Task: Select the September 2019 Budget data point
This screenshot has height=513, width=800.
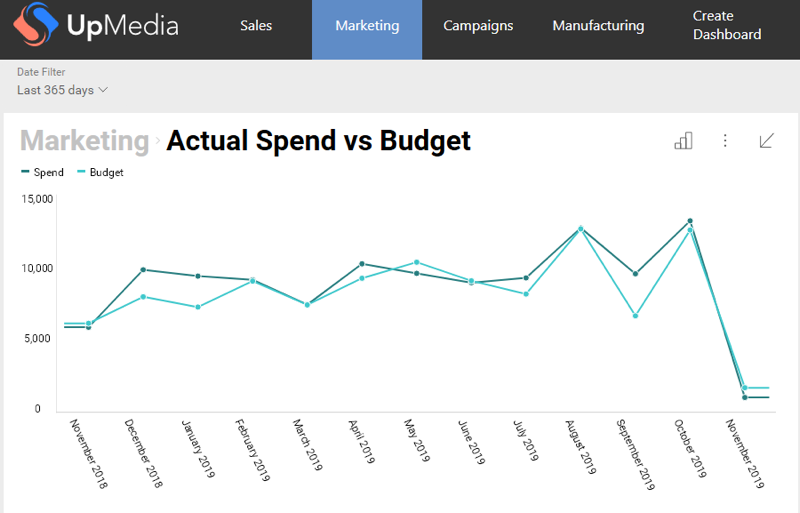Action: [x=635, y=316]
